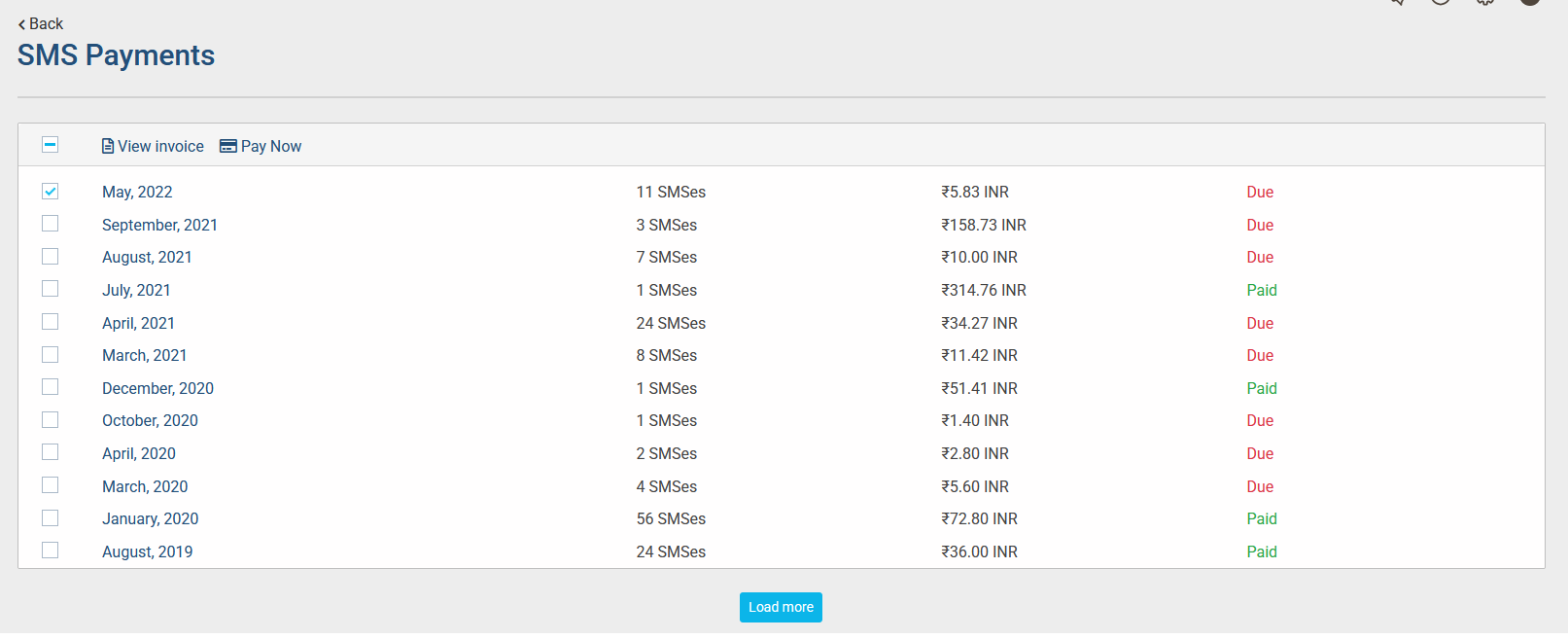Image resolution: width=1568 pixels, height=640 pixels.
Task: Open the December, 2020 payment entry
Action: tap(157, 388)
